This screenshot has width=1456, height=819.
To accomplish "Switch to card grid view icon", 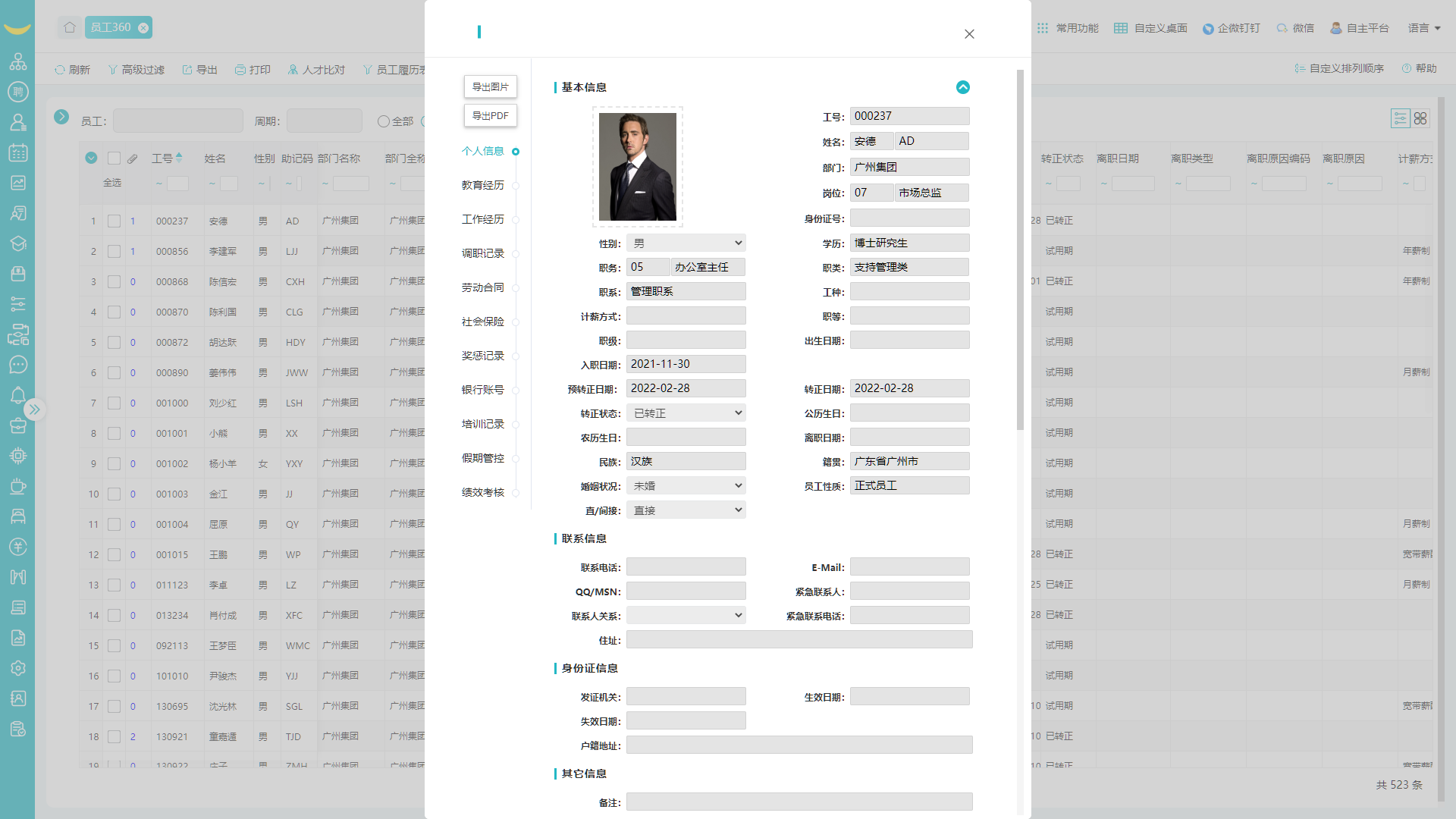I will coord(1420,118).
